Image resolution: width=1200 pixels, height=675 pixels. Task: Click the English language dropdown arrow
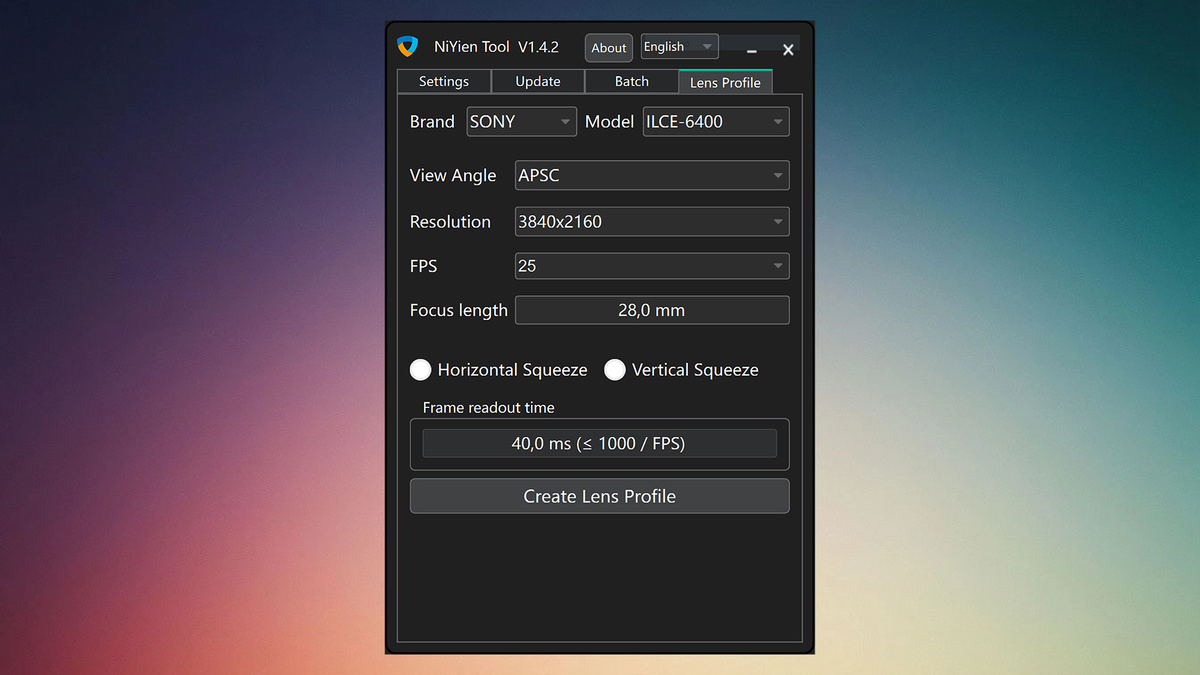coord(707,46)
